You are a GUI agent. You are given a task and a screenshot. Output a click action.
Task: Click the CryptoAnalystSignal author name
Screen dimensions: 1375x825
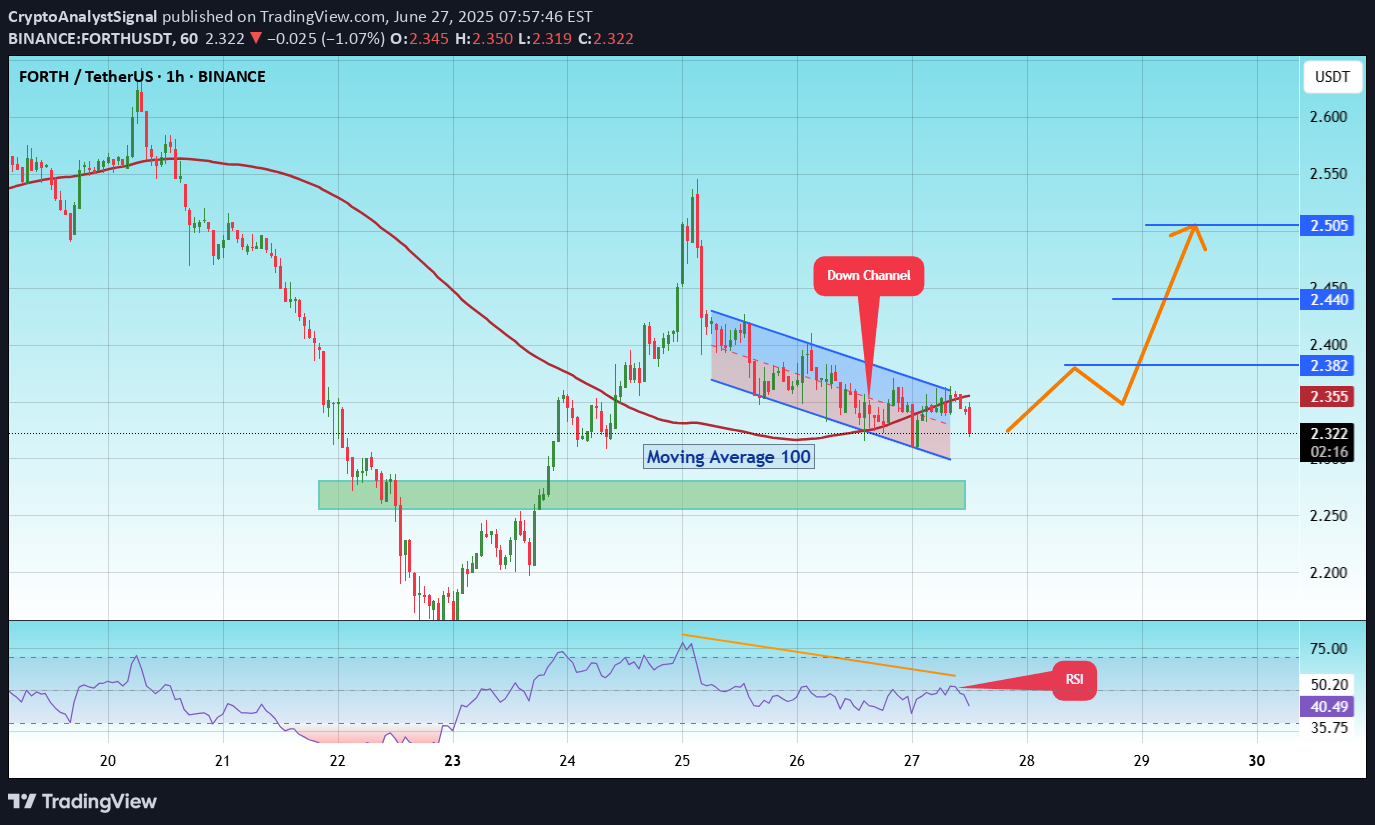82,17
